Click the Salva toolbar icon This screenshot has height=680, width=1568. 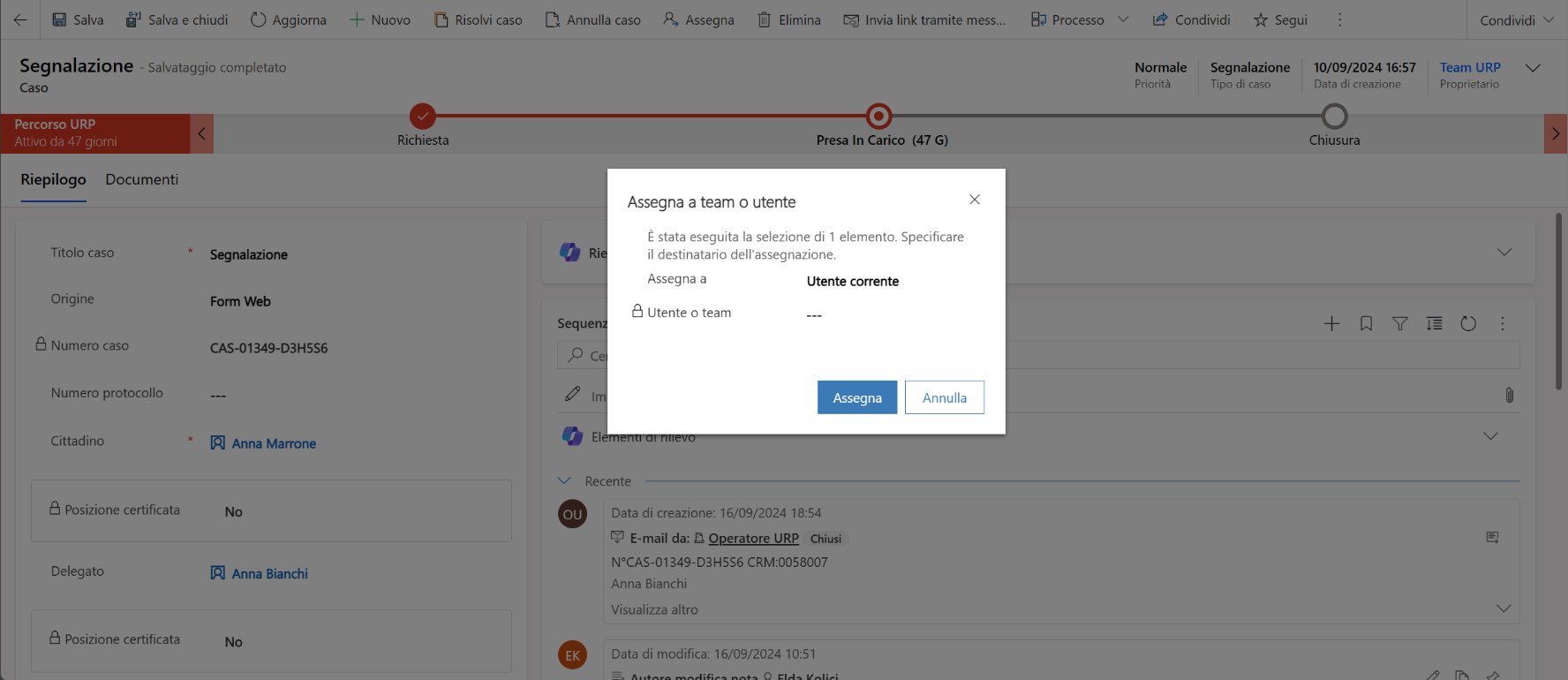pyautogui.click(x=60, y=19)
